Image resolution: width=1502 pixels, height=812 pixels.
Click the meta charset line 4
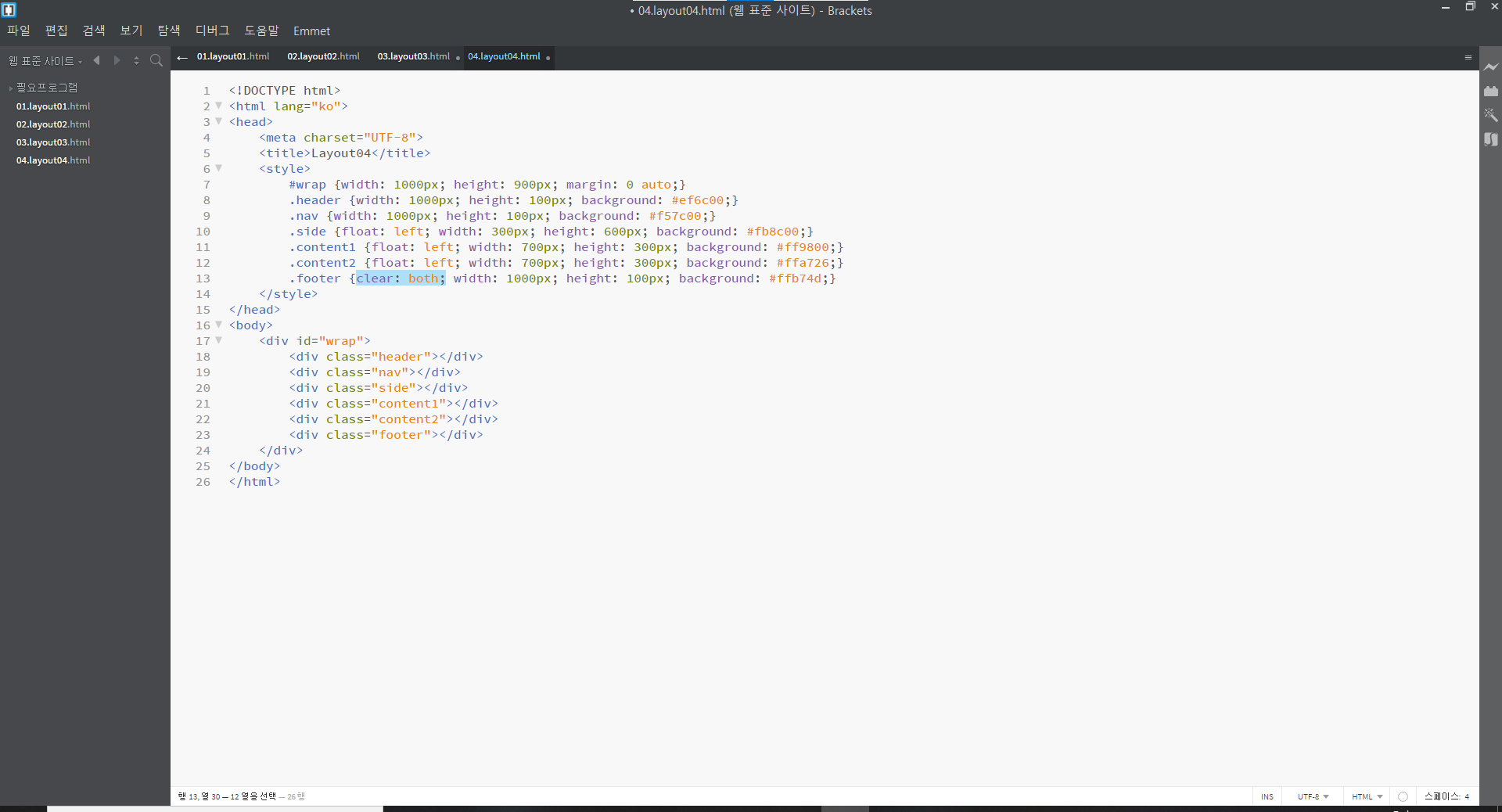[x=341, y=138]
